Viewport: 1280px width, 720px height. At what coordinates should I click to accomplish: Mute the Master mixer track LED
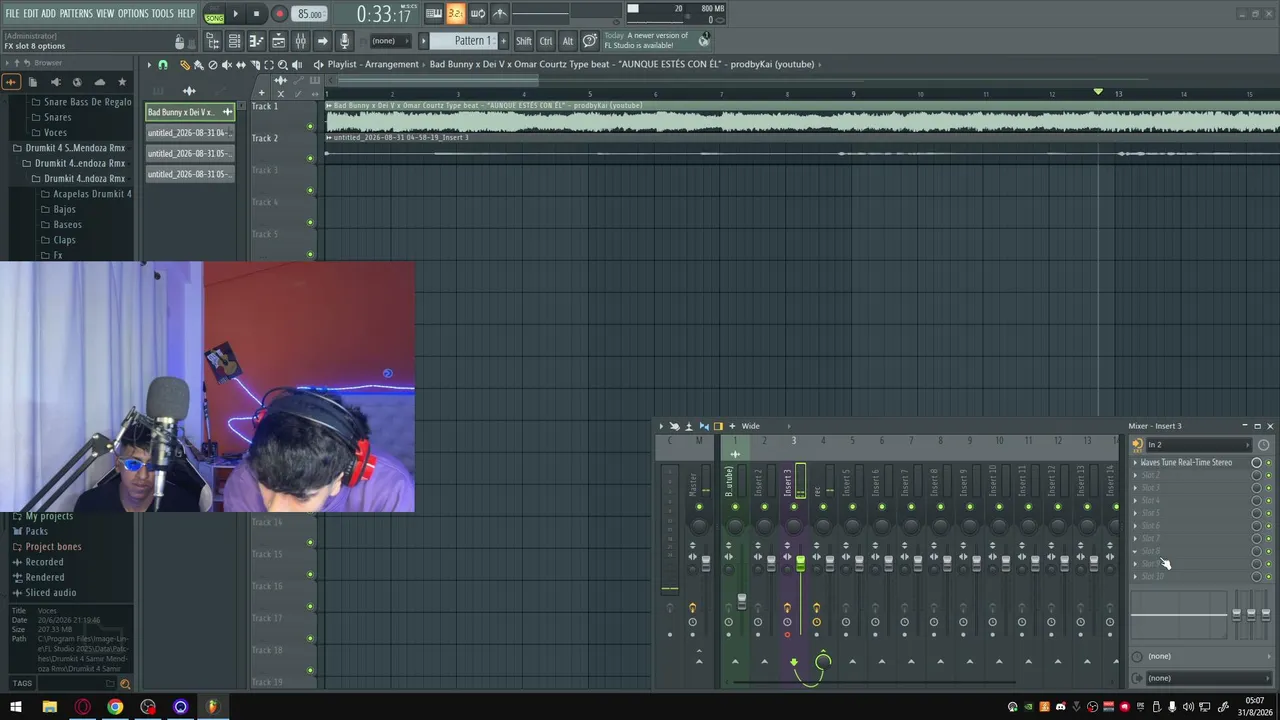(699, 507)
